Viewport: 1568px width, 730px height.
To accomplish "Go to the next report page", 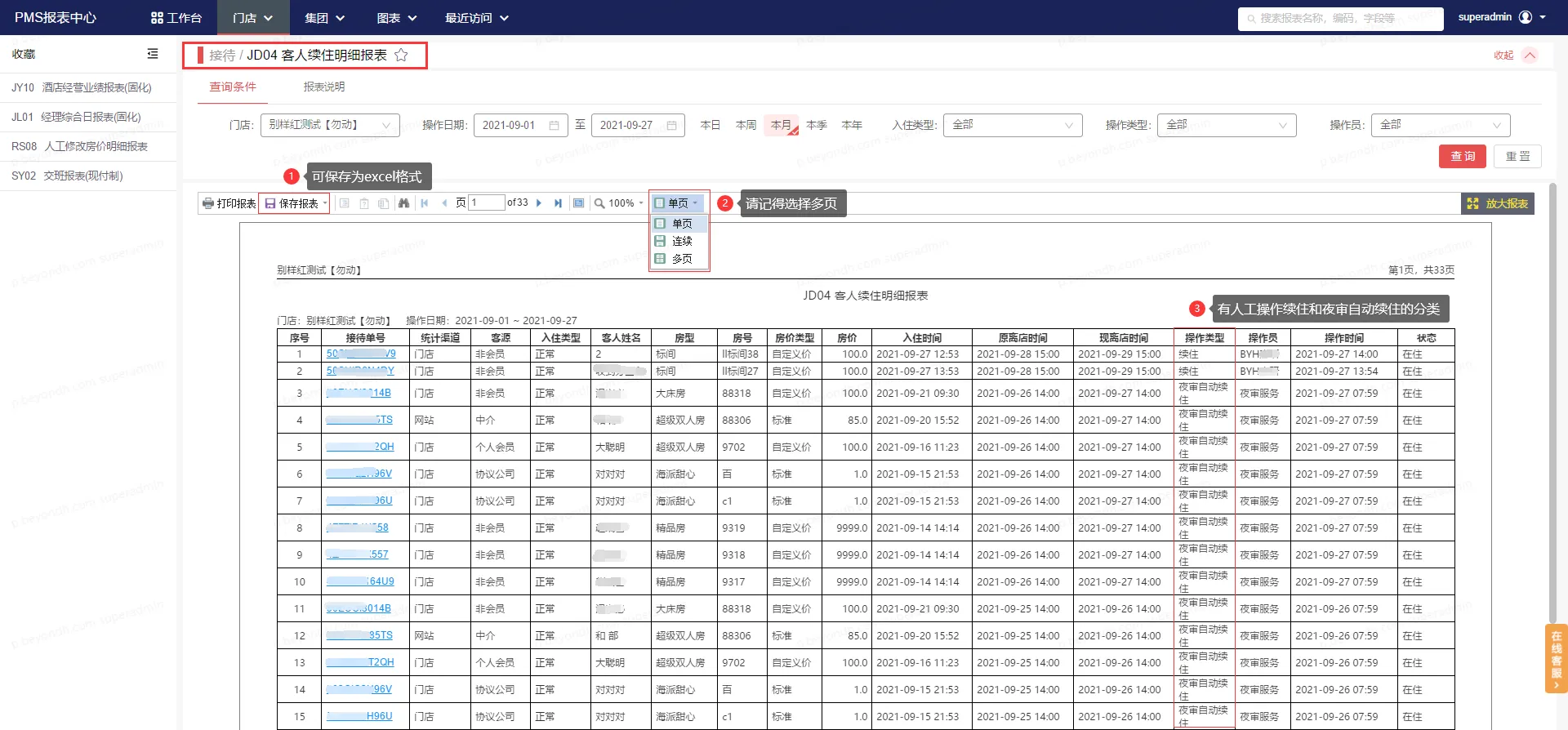I will [x=539, y=203].
